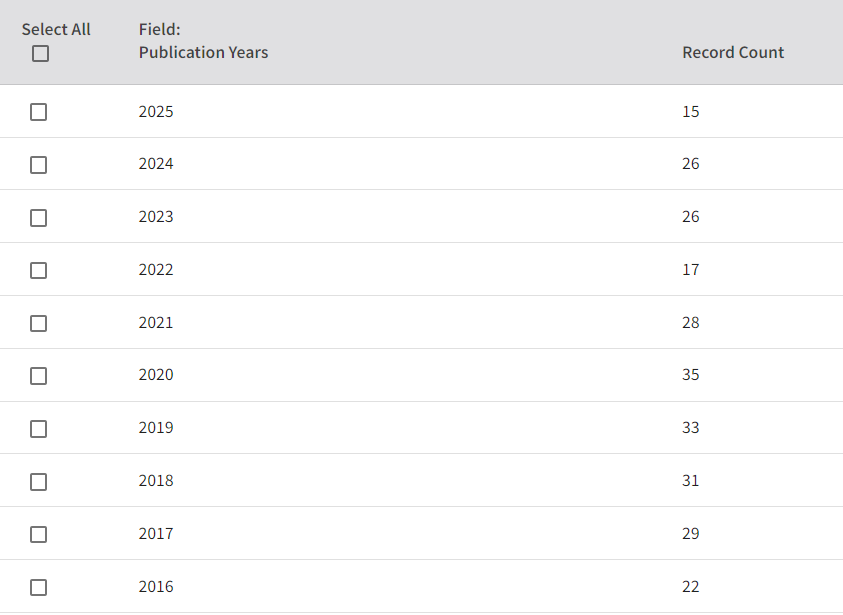Screen dimensions: 843x615
Task: Tick the Select All checkbox
Action: tap(40, 54)
